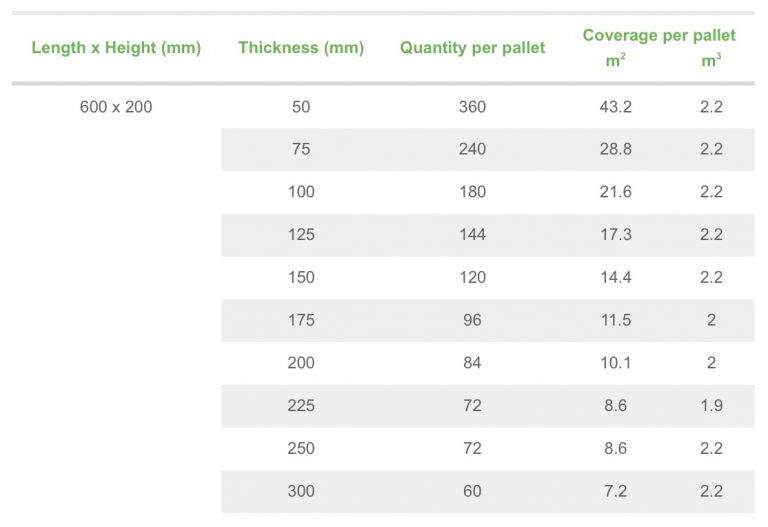
Task: Click the m² sub-header under Coverage
Action: pos(616,61)
